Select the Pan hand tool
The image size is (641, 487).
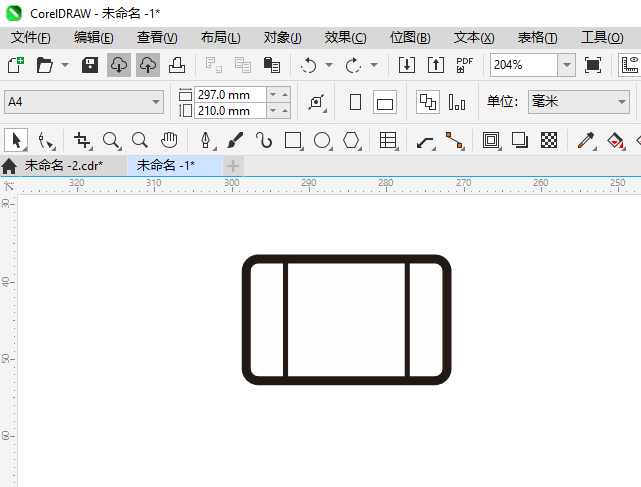click(169, 140)
